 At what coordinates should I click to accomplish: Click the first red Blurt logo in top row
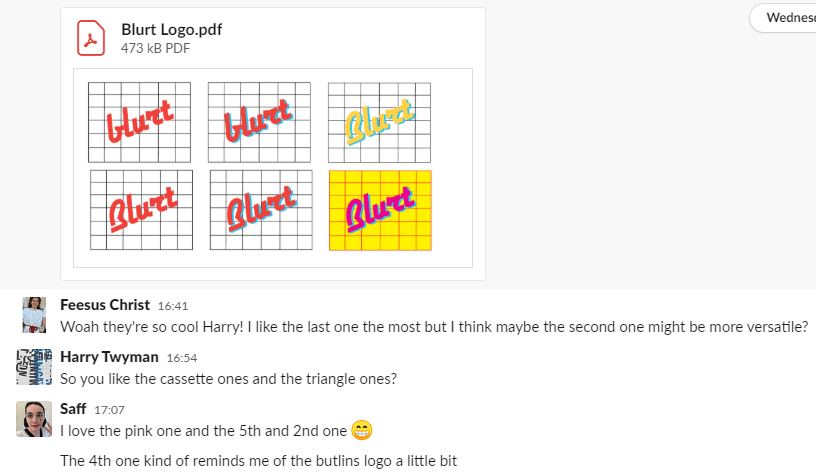(140, 122)
